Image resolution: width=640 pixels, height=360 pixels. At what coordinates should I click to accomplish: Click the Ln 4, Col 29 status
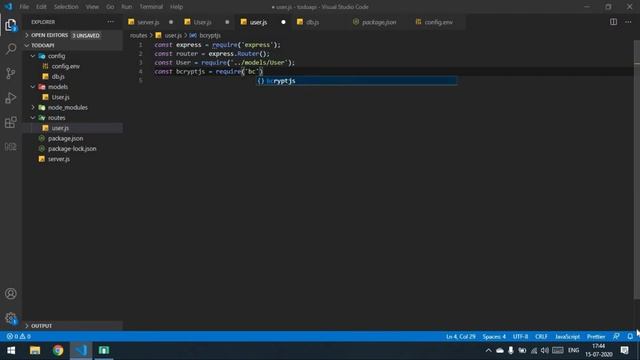coord(460,337)
